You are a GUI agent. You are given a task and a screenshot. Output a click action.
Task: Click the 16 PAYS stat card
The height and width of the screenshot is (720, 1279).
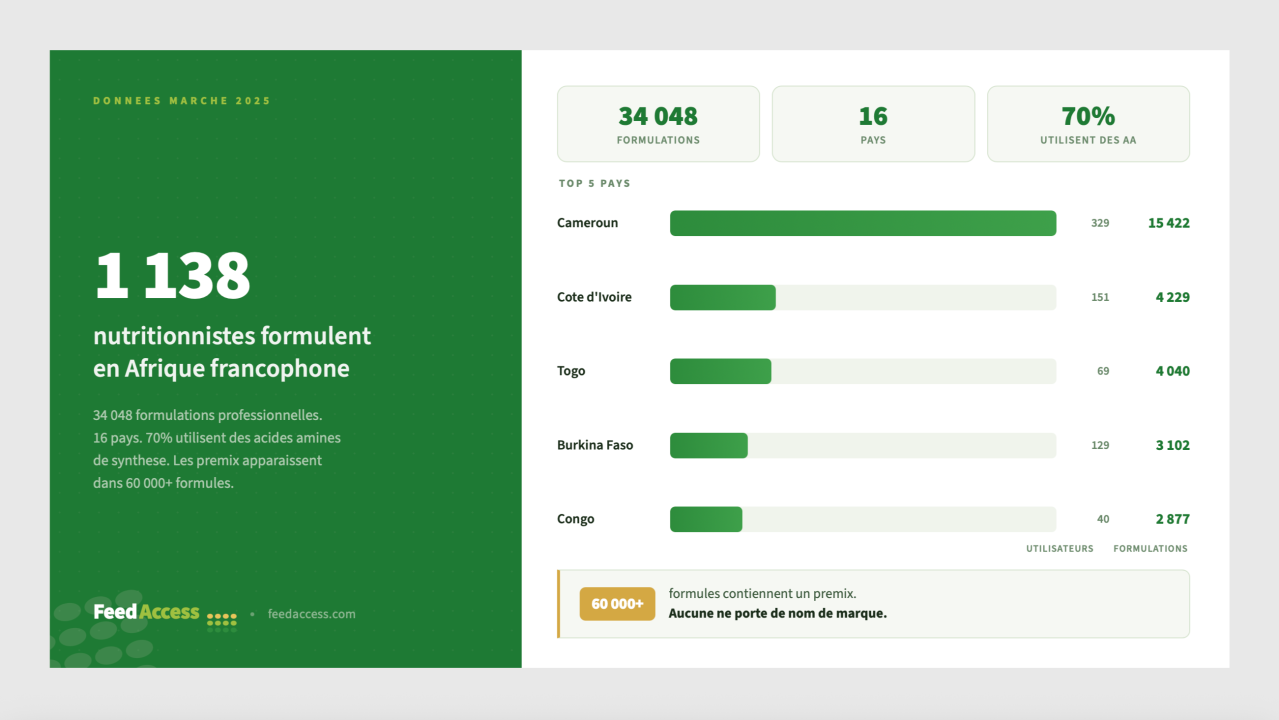click(872, 123)
